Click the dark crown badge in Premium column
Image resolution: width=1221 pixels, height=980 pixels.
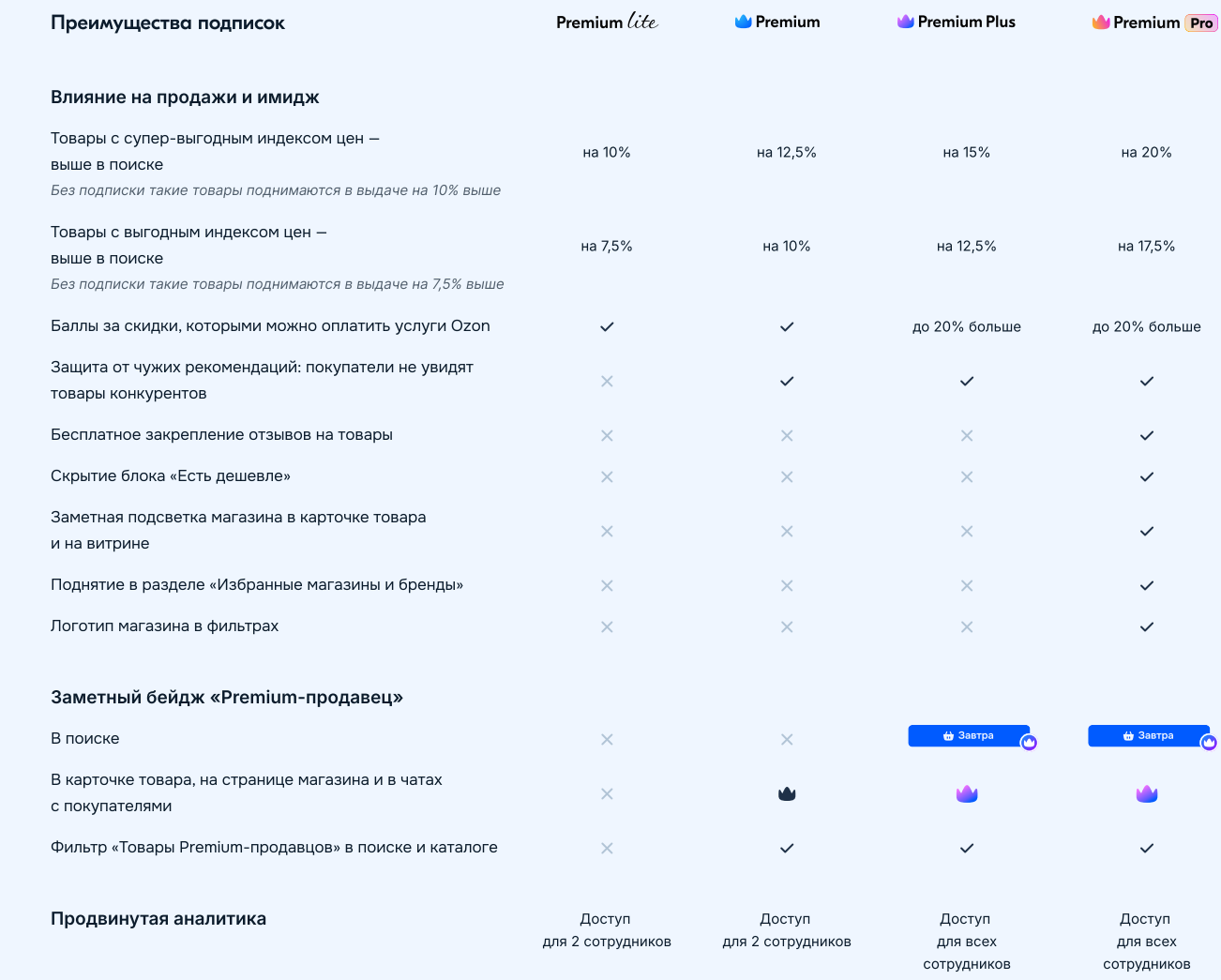[x=787, y=794]
